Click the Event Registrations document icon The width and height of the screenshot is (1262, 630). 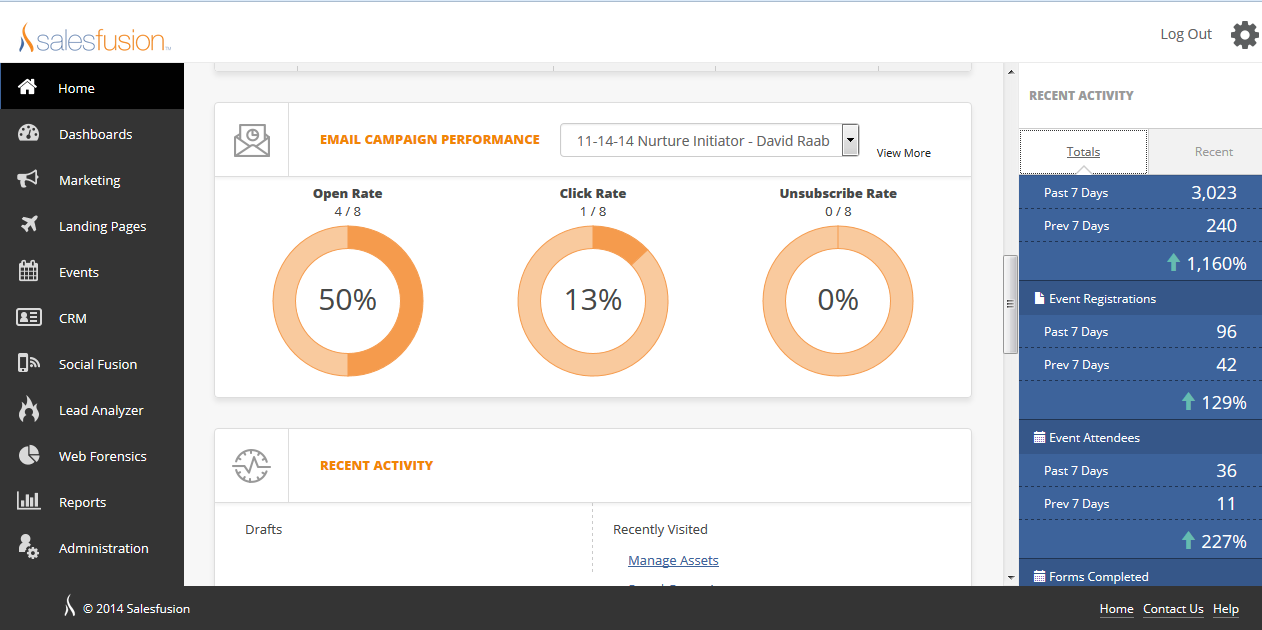(x=1039, y=298)
